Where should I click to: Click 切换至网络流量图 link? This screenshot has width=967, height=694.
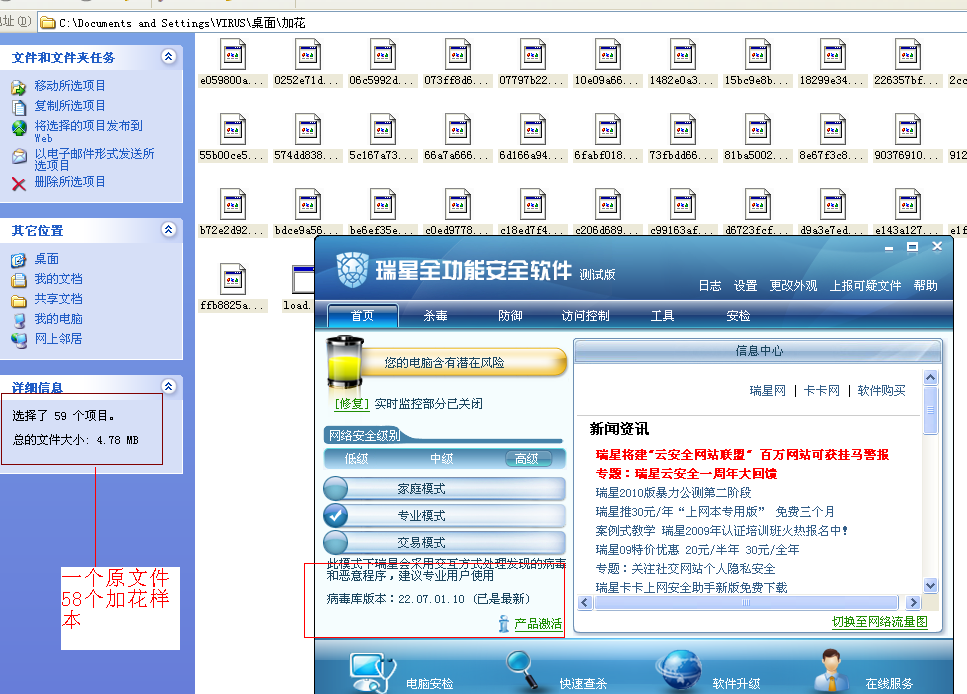(879, 622)
